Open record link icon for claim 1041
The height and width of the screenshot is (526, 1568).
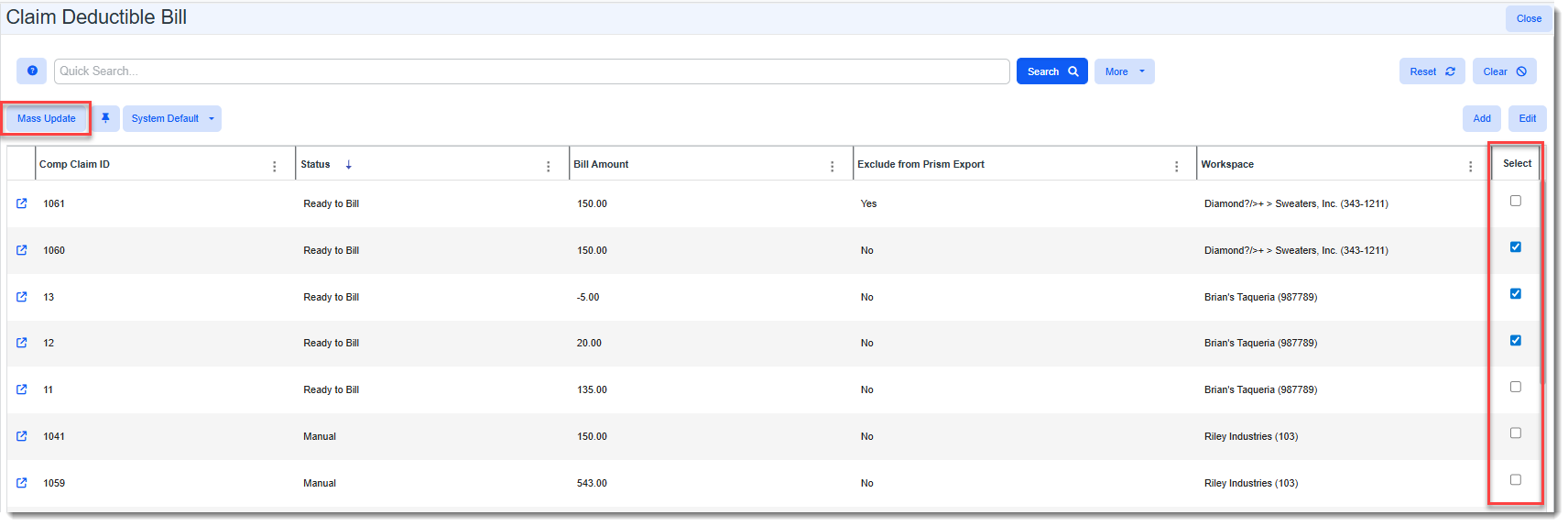(22, 436)
